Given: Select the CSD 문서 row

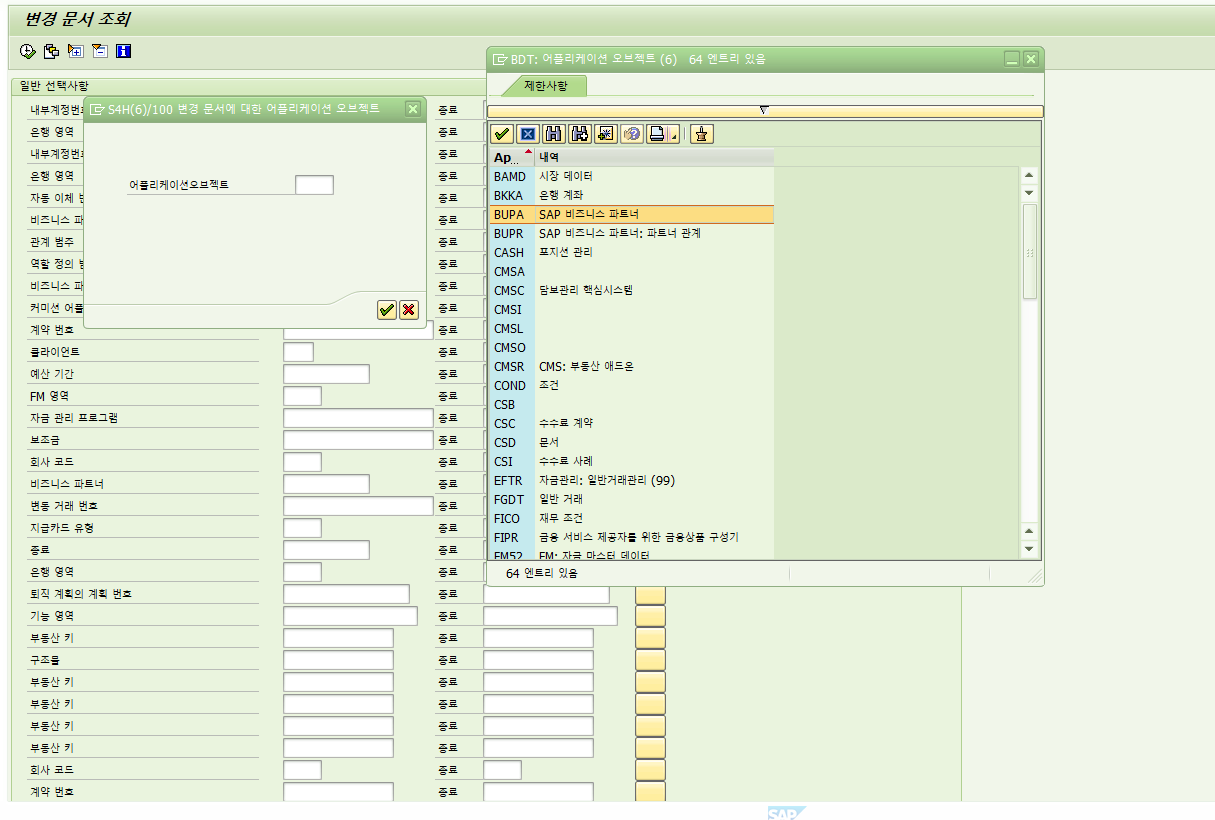Looking at the screenshot, I should (x=632, y=442).
